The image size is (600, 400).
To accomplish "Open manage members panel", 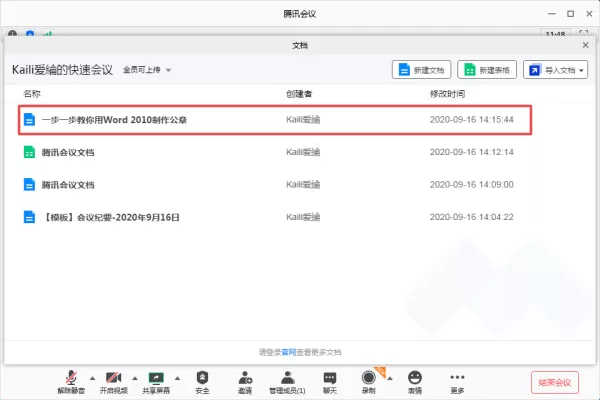I will pos(287,382).
